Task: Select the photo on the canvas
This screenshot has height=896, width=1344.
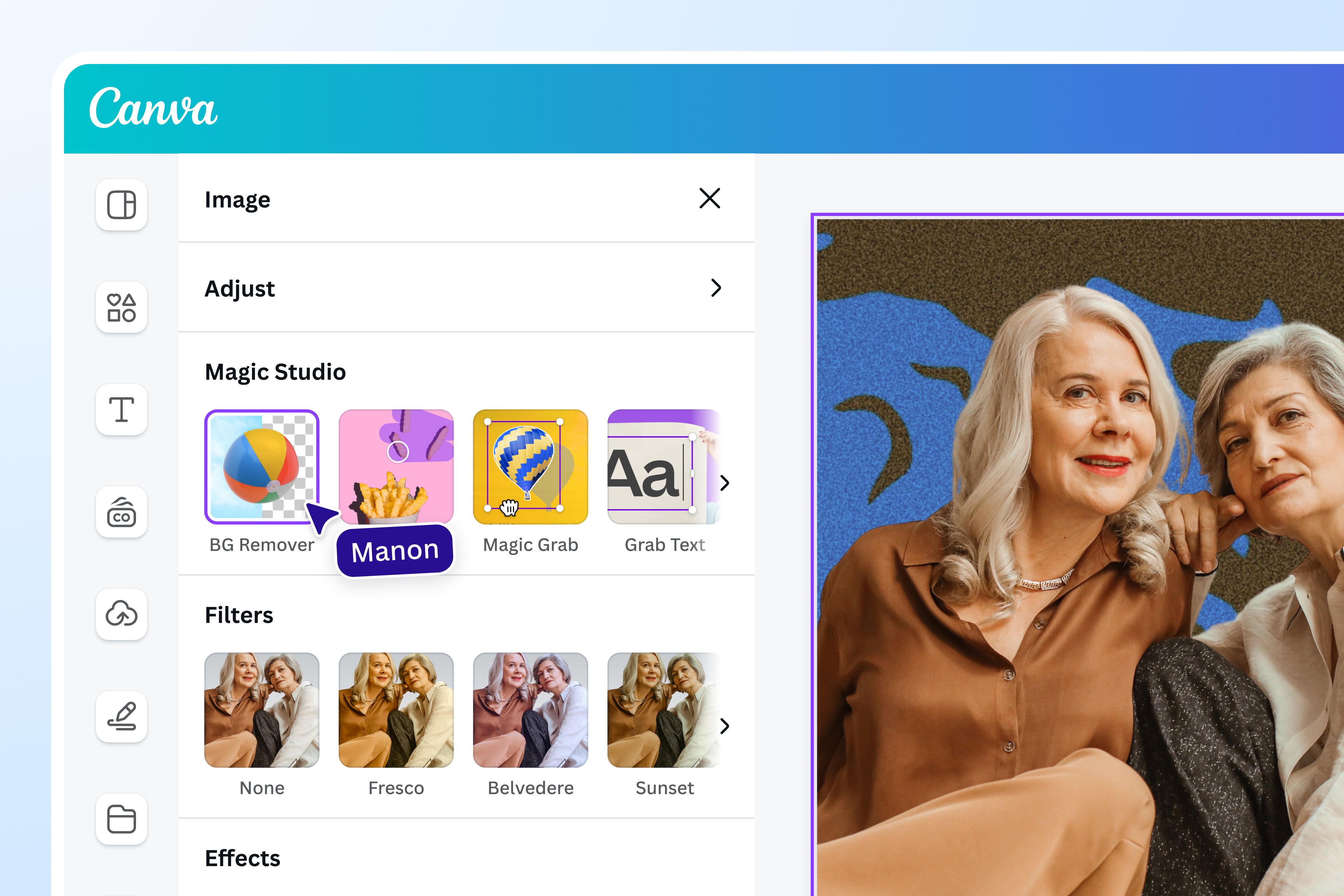Action: pyautogui.click(x=1086, y=543)
